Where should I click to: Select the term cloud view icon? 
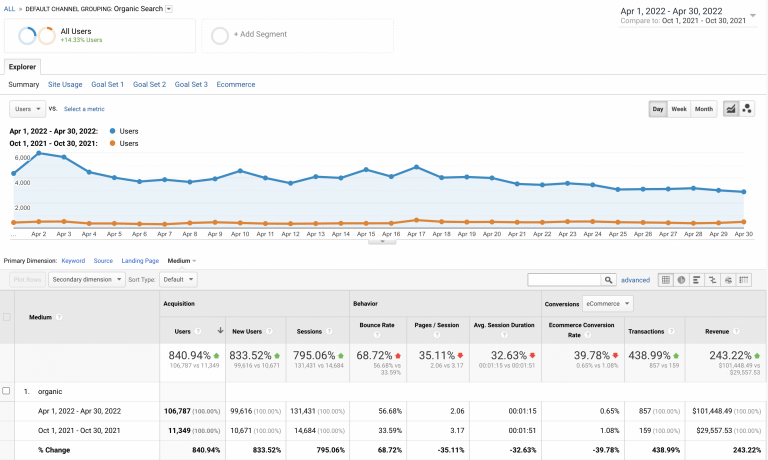point(727,280)
